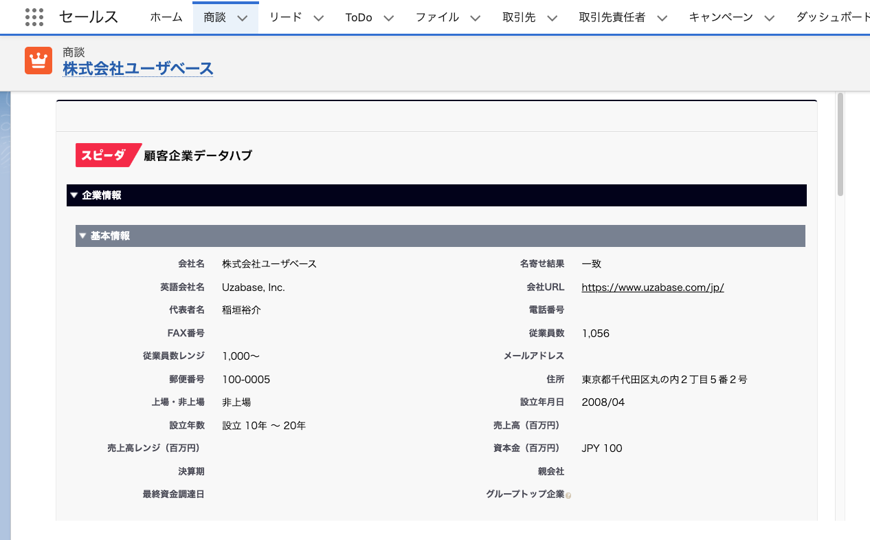
Task: Click the 名寄せ結果 value 一致
Action: [x=591, y=264]
